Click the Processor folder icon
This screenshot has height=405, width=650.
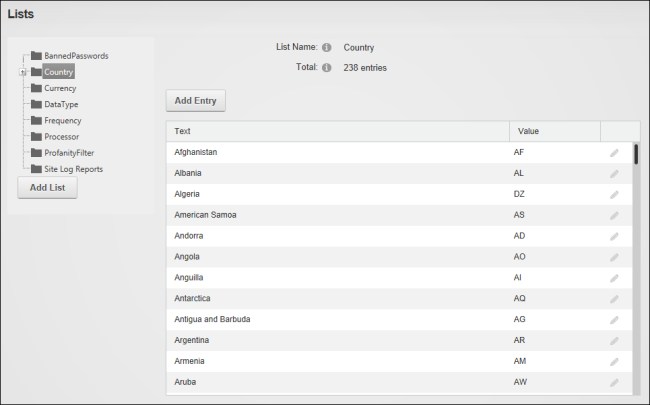point(36,136)
